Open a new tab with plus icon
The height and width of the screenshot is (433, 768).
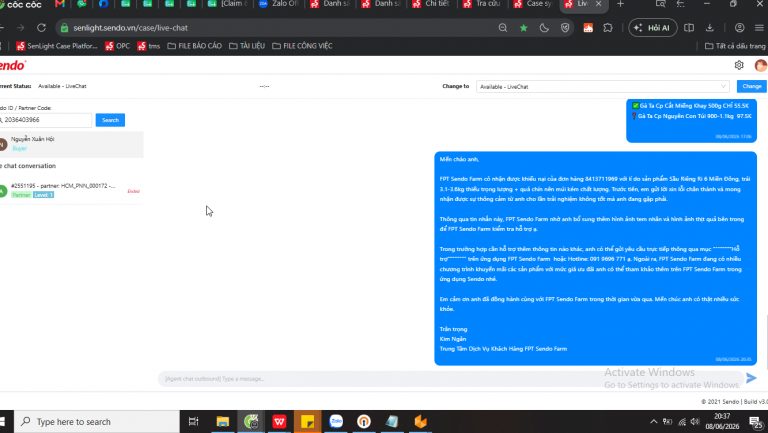point(620,4)
